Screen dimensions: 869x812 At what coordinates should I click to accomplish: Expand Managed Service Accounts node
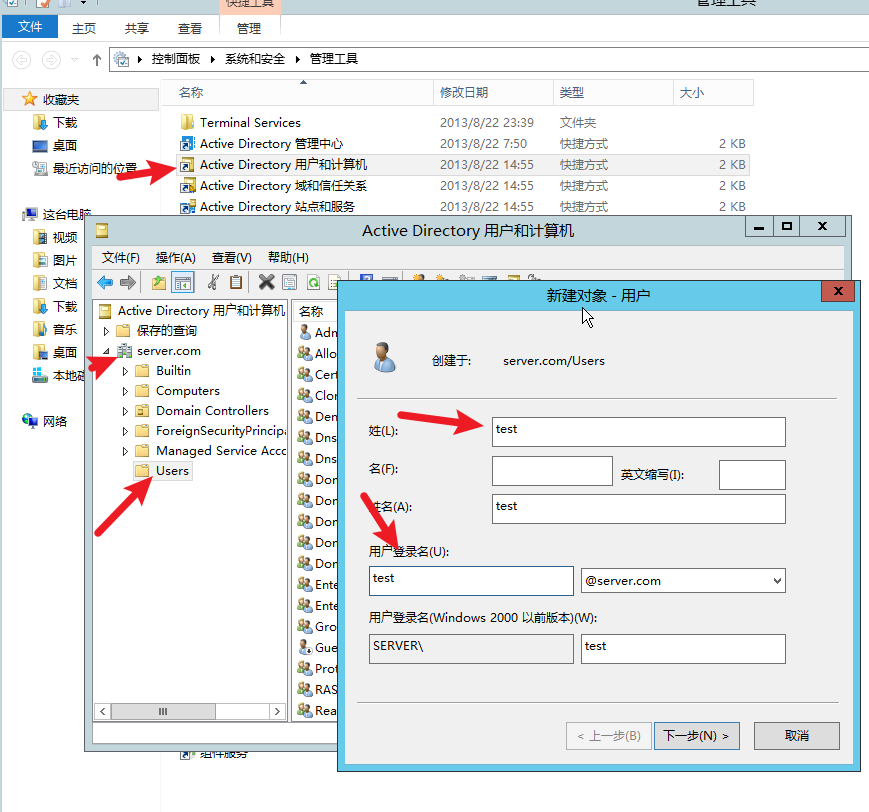click(x=125, y=451)
